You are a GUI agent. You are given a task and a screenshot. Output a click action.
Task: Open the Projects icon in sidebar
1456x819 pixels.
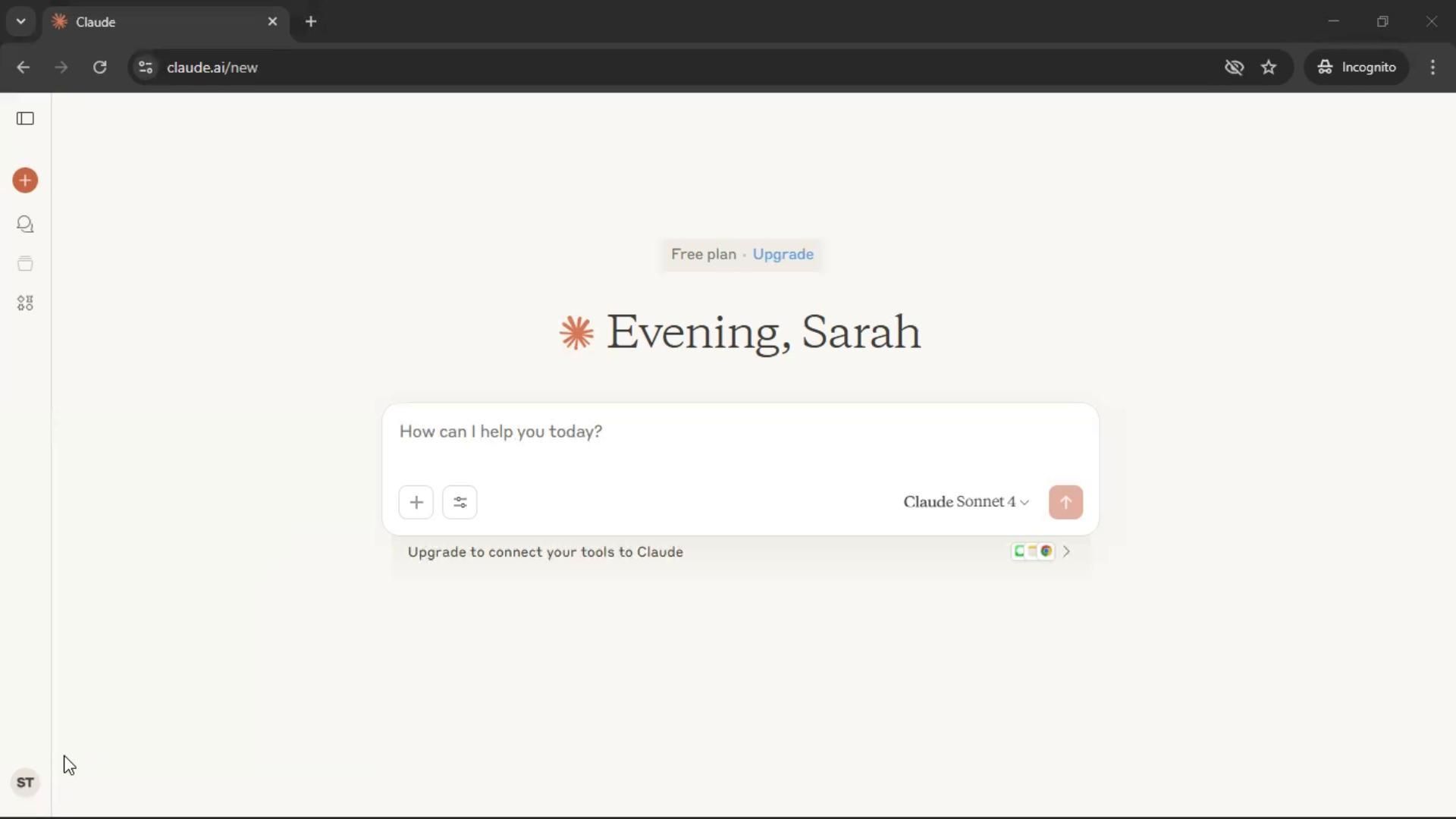point(25,263)
